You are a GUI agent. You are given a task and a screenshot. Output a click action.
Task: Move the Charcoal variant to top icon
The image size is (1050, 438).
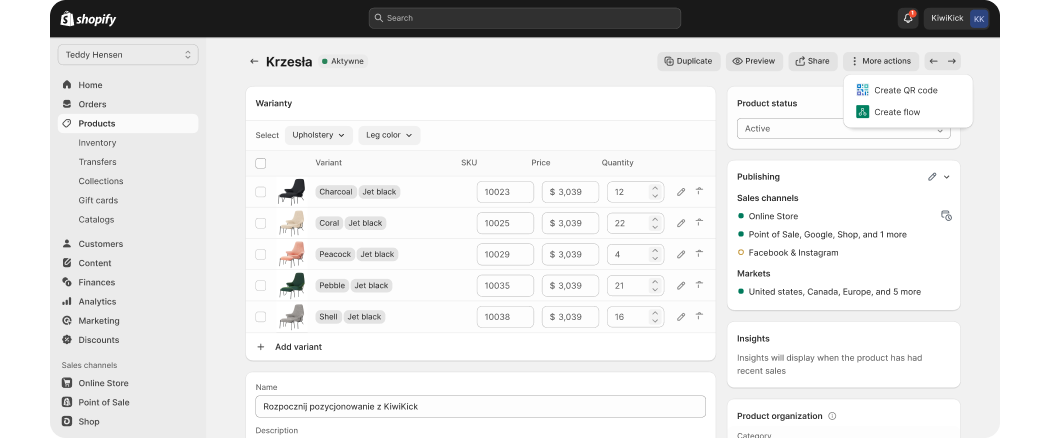[699, 192]
